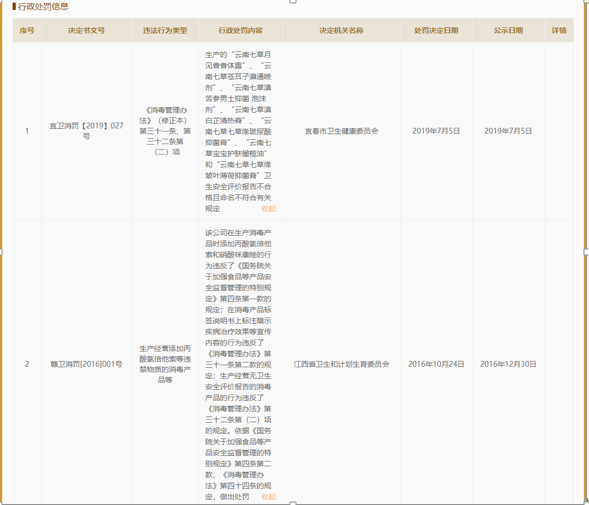Screen dimensions: 589x505
Task: Select the 公示日期 column header
Action: tap(508, 30)
